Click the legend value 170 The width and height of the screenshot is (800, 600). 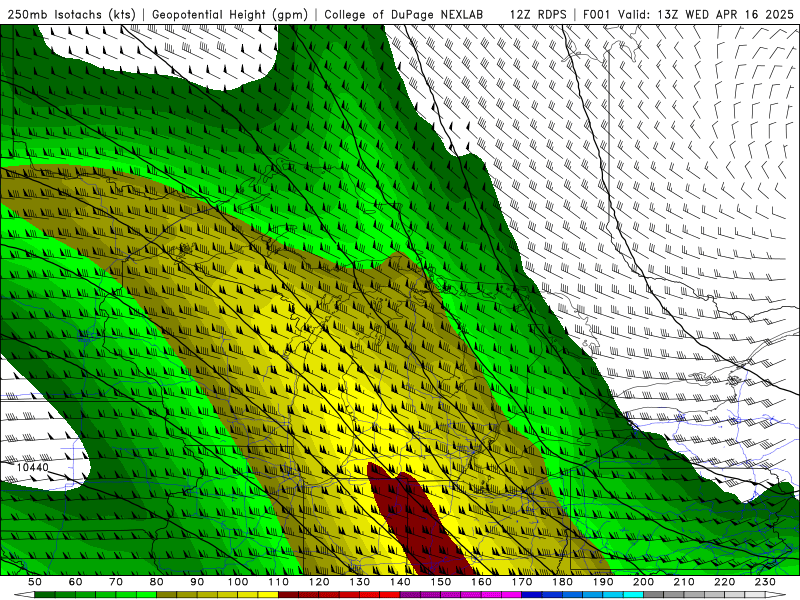pyautogui.click(x=521, y=582)
